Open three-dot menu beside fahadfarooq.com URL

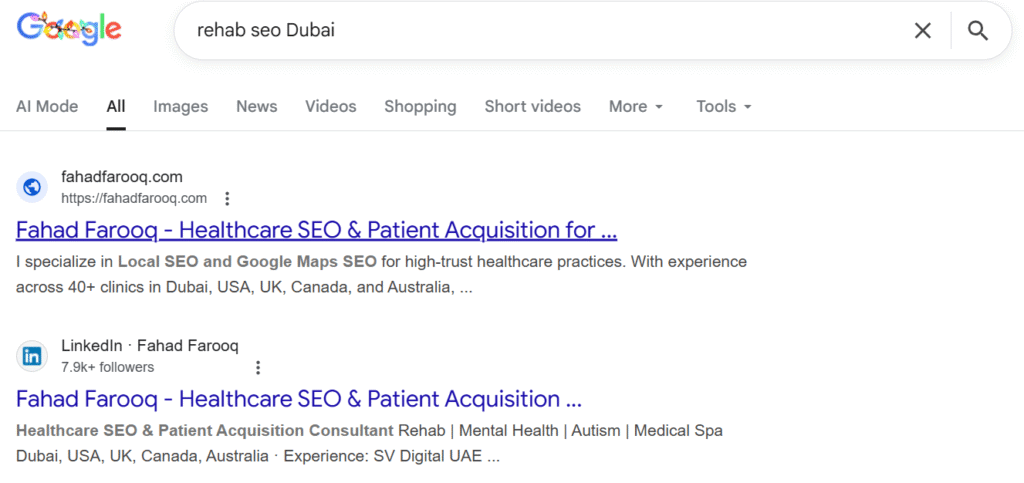pos(227,198)
